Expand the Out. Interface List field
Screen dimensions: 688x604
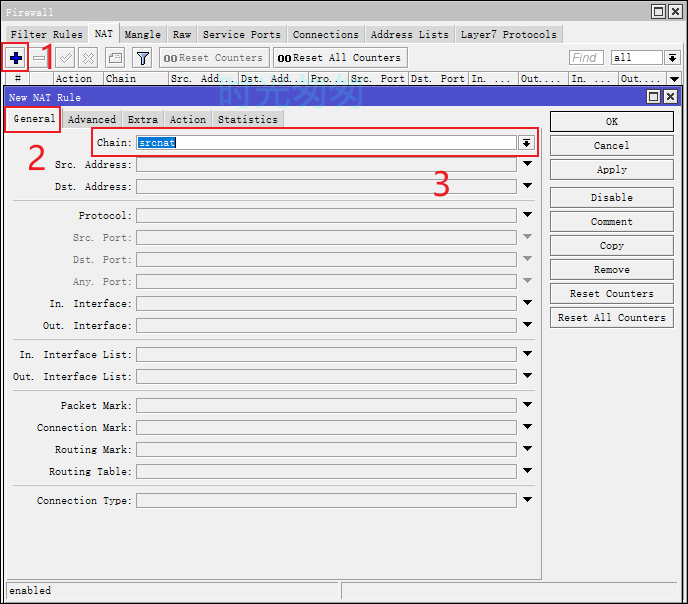click(527, 375)
